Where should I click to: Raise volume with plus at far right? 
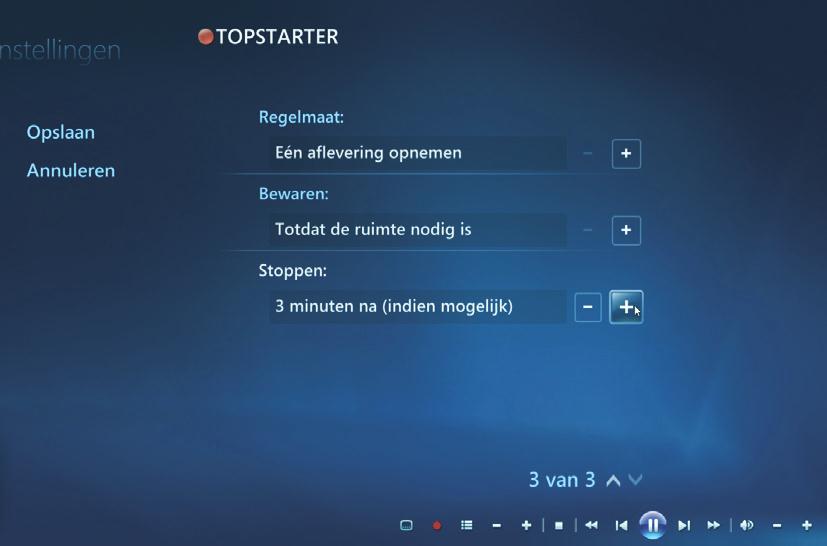click(x=806, y=525)
